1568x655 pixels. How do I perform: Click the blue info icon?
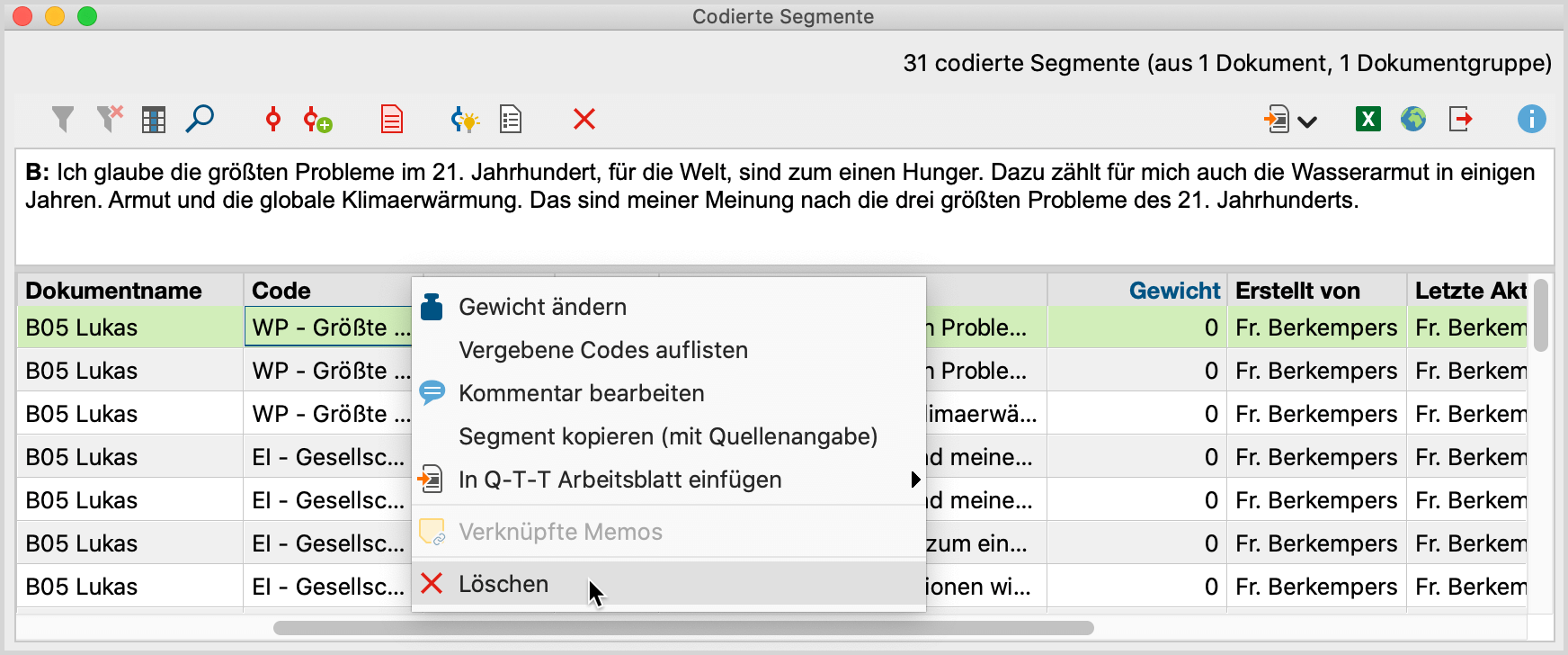(1532, 119)
